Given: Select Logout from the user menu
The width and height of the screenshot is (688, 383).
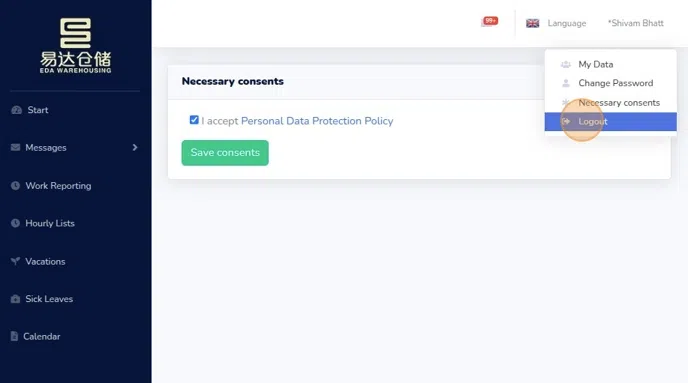Looking at the screenshot, I should click(x=610, y=122).
